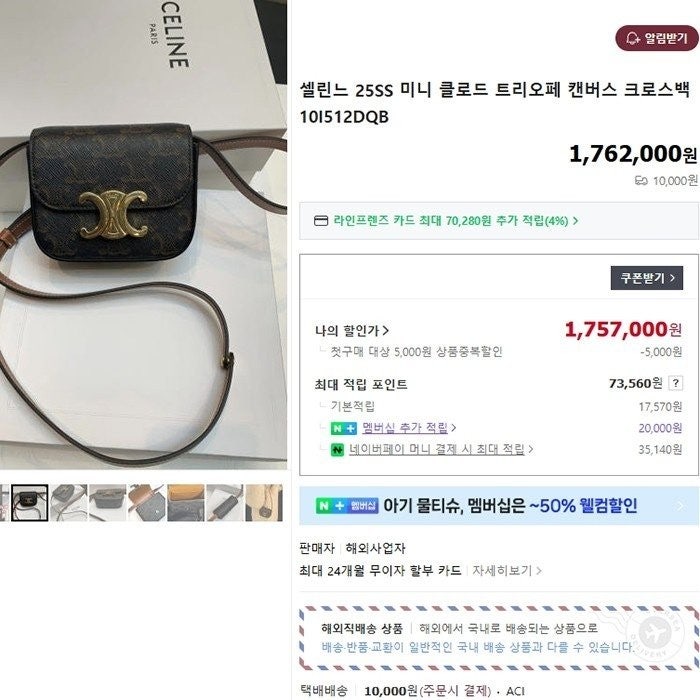
Task: Click the question mark help icon by 73,560원
Action: point(675,383)
